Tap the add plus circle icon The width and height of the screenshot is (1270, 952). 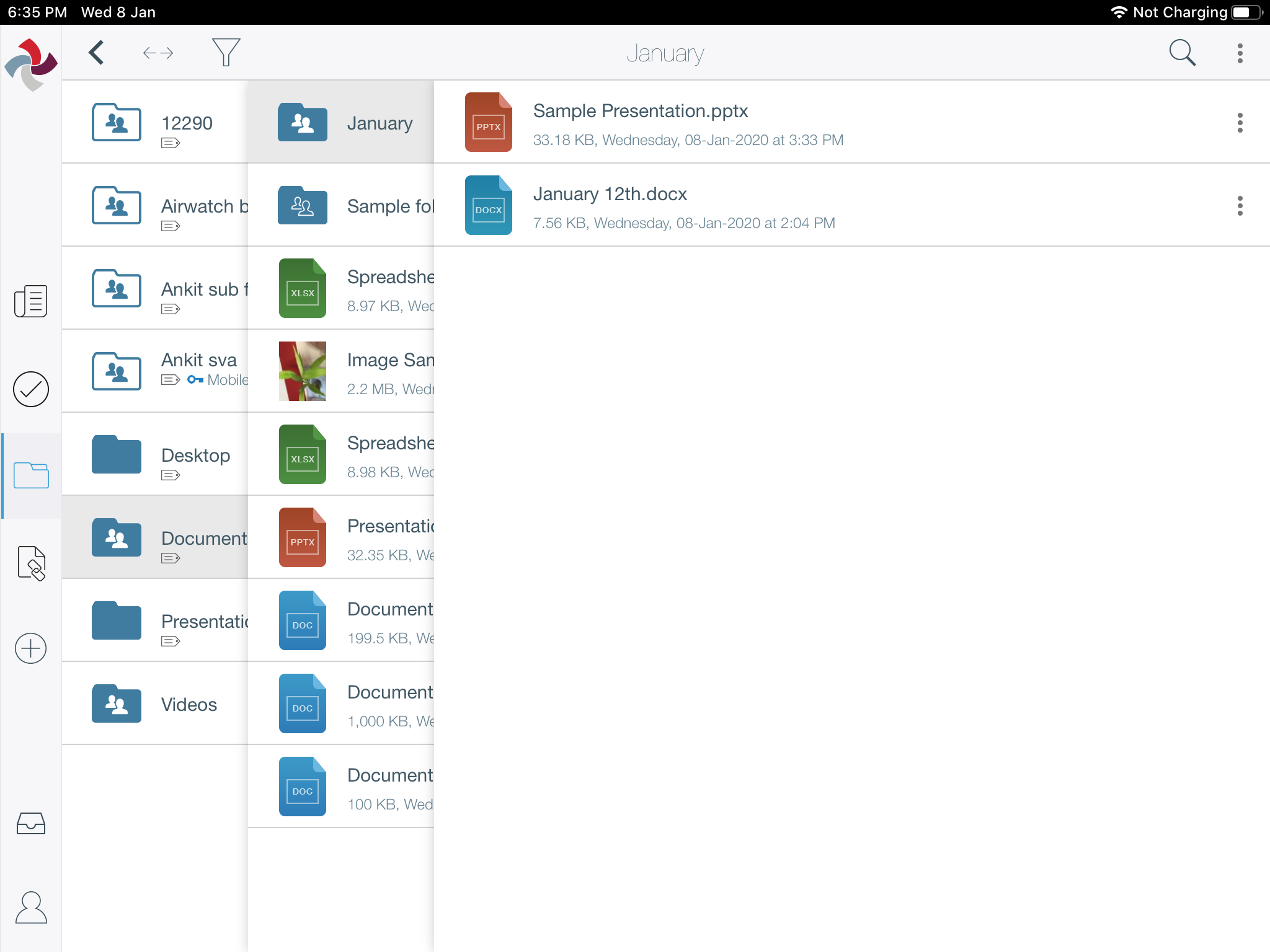pyautogui.click(x=31, y=648)
